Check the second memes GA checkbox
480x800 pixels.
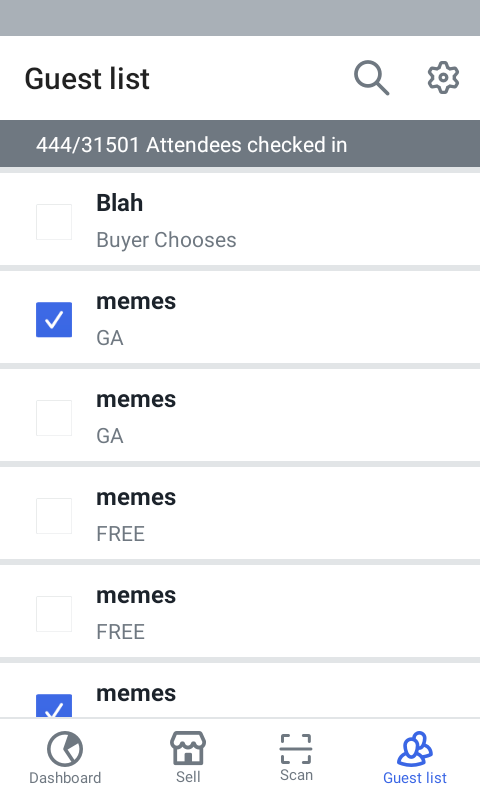pos(54,418)
